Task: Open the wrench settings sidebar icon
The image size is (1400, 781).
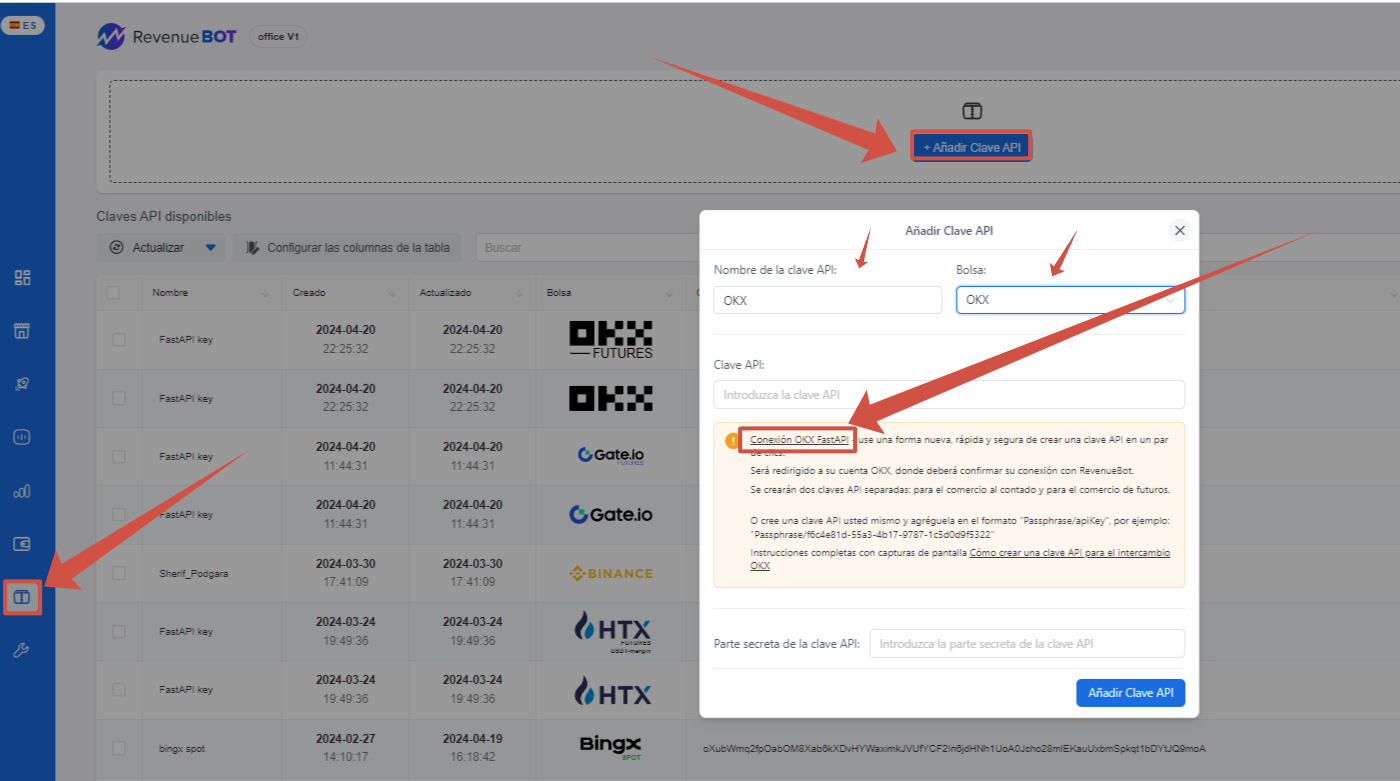Action: (22, 651)
